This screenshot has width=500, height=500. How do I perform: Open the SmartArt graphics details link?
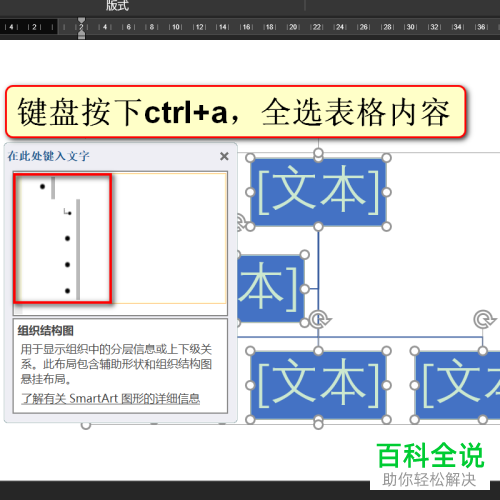pyautogui.click(x=111, y=399)
